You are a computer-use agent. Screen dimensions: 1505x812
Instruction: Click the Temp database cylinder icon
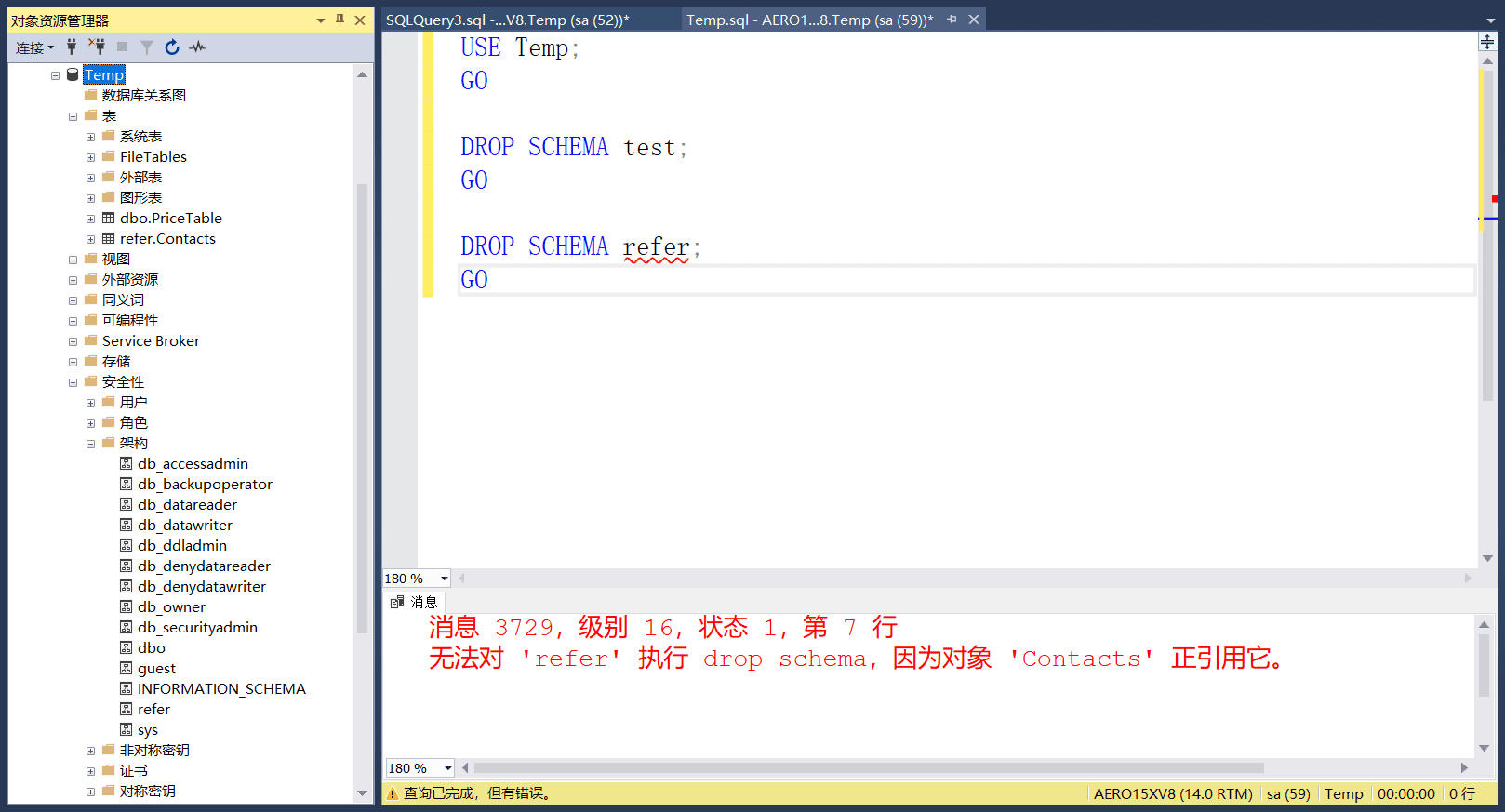pos(73,74)
